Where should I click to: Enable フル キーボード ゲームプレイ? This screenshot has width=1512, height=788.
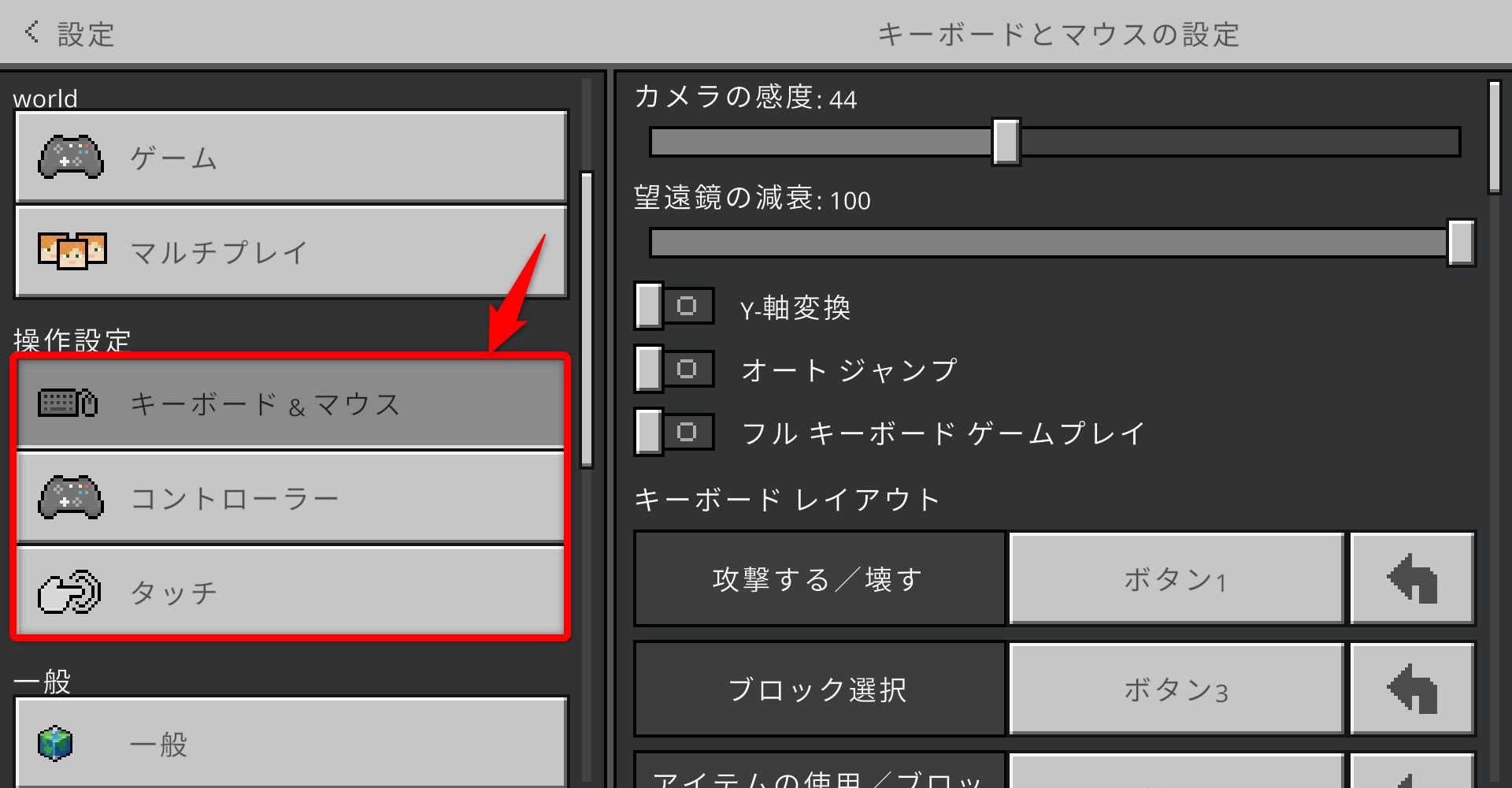673,431
